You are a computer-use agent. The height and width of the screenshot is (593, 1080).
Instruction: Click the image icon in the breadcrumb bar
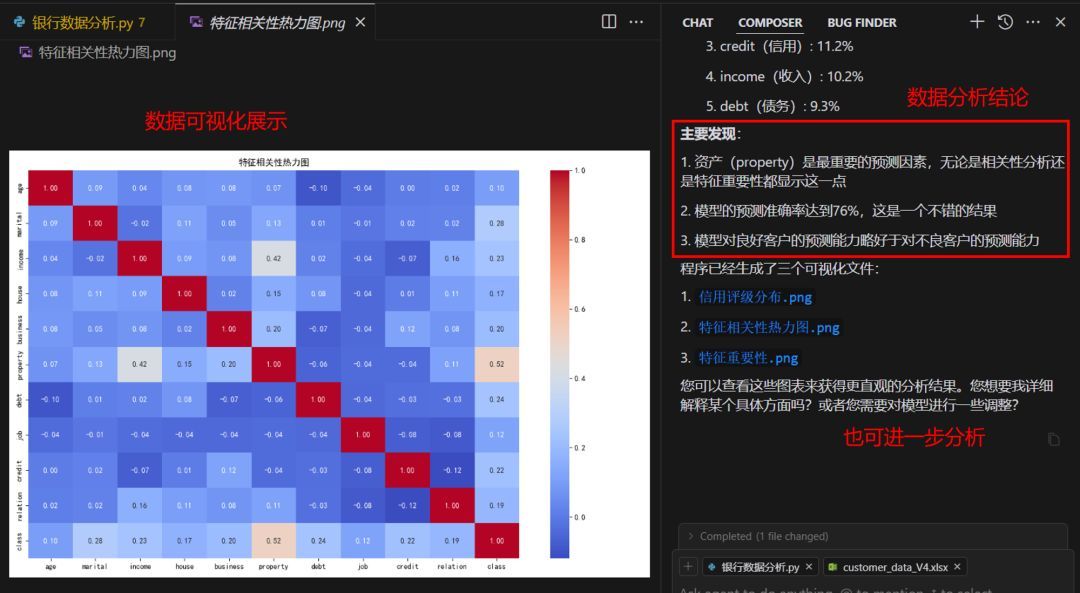[x=26, y=53]
